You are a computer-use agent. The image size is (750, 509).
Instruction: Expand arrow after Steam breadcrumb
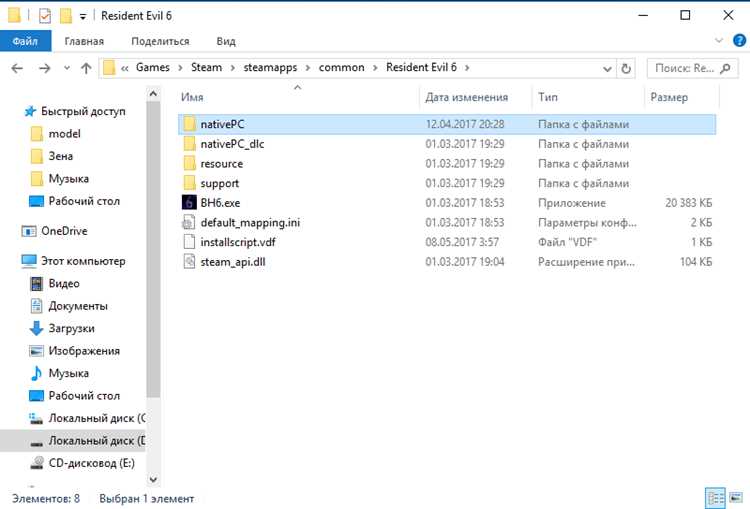pyautogui.click(x=232, y=68)
